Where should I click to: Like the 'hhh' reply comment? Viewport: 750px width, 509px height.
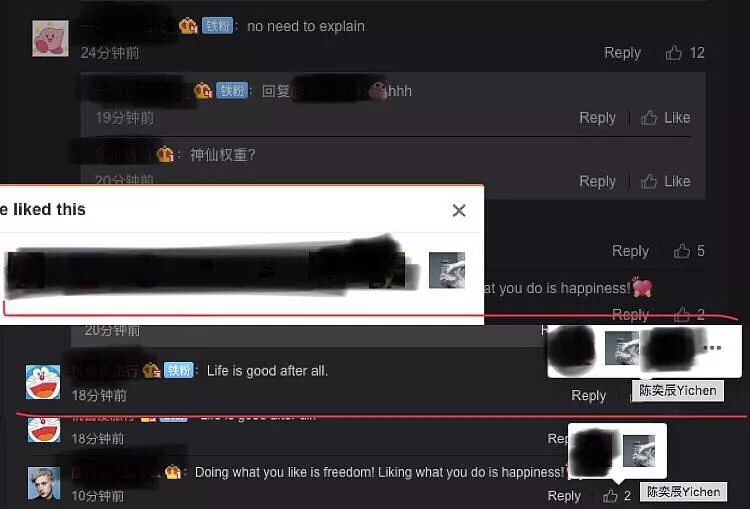click(x=665, y=118)
